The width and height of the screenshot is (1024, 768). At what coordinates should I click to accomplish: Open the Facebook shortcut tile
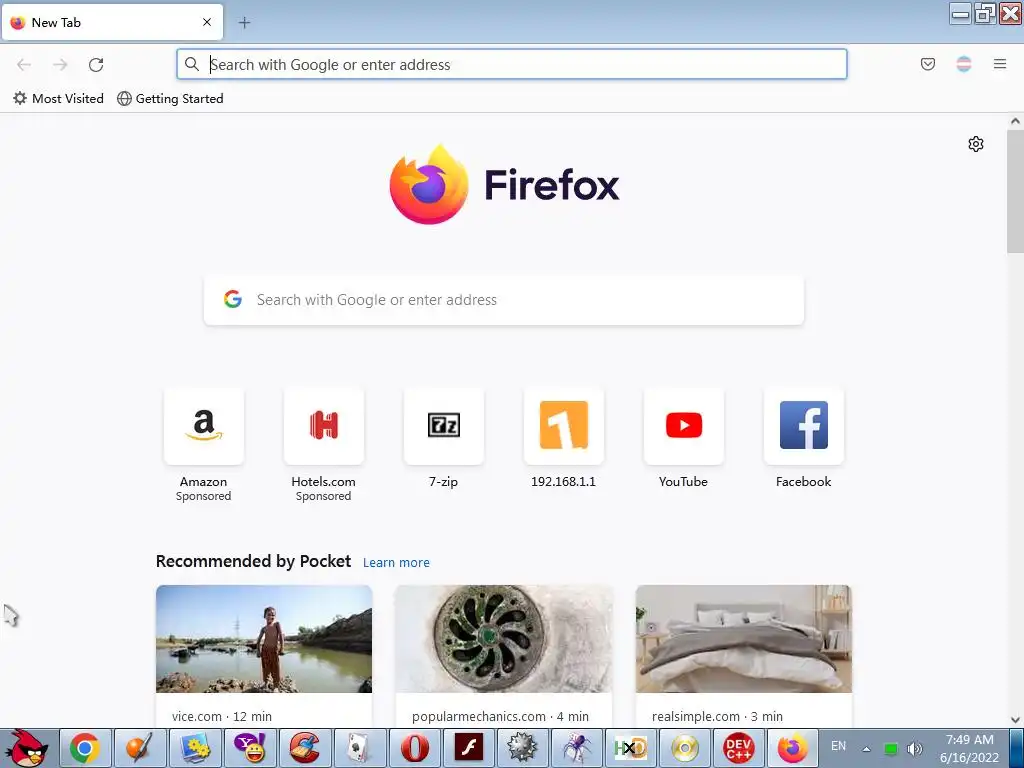804,426
